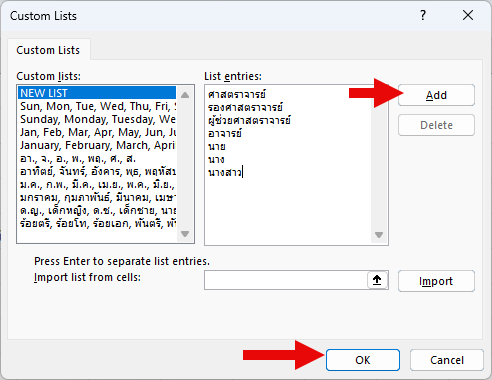Focus the Import list from cells field
Screen dimensions: 492x380
(286, 280)
